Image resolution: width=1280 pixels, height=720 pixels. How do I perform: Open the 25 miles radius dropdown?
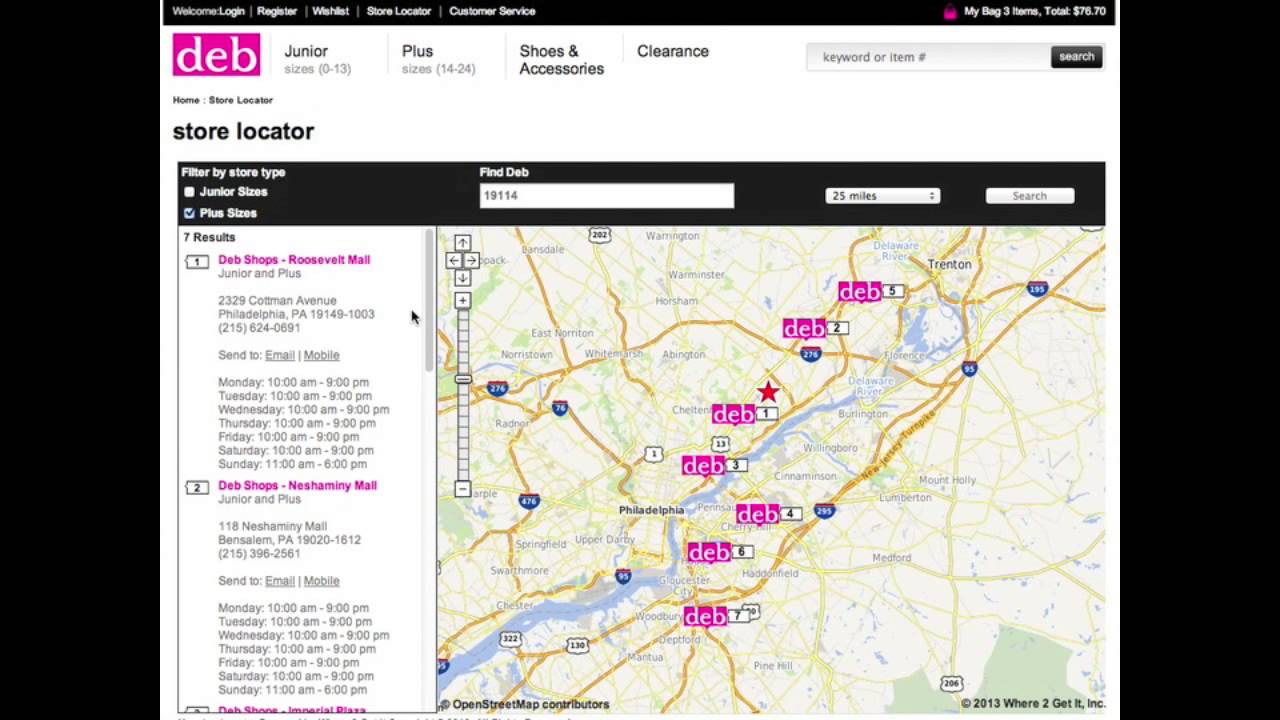pos(883,196)
